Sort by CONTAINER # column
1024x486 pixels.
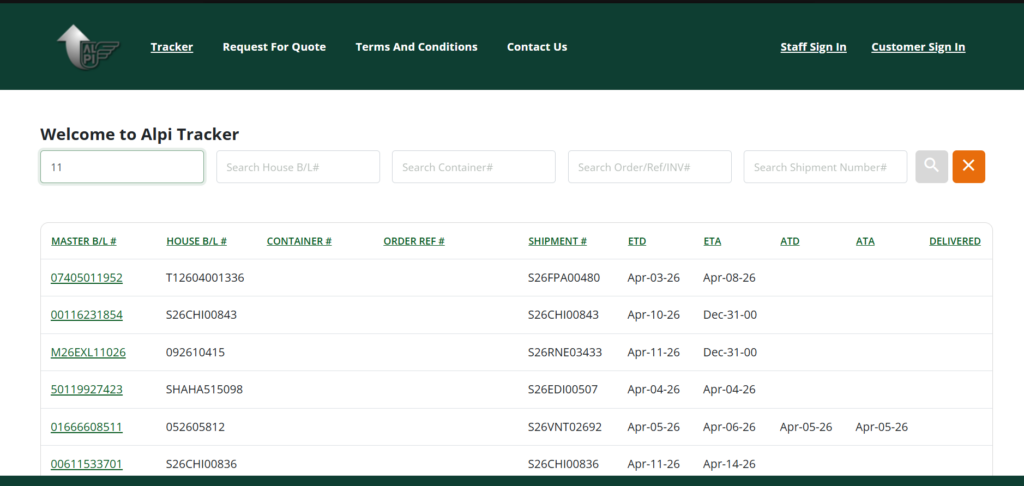[x=299, y=241]
